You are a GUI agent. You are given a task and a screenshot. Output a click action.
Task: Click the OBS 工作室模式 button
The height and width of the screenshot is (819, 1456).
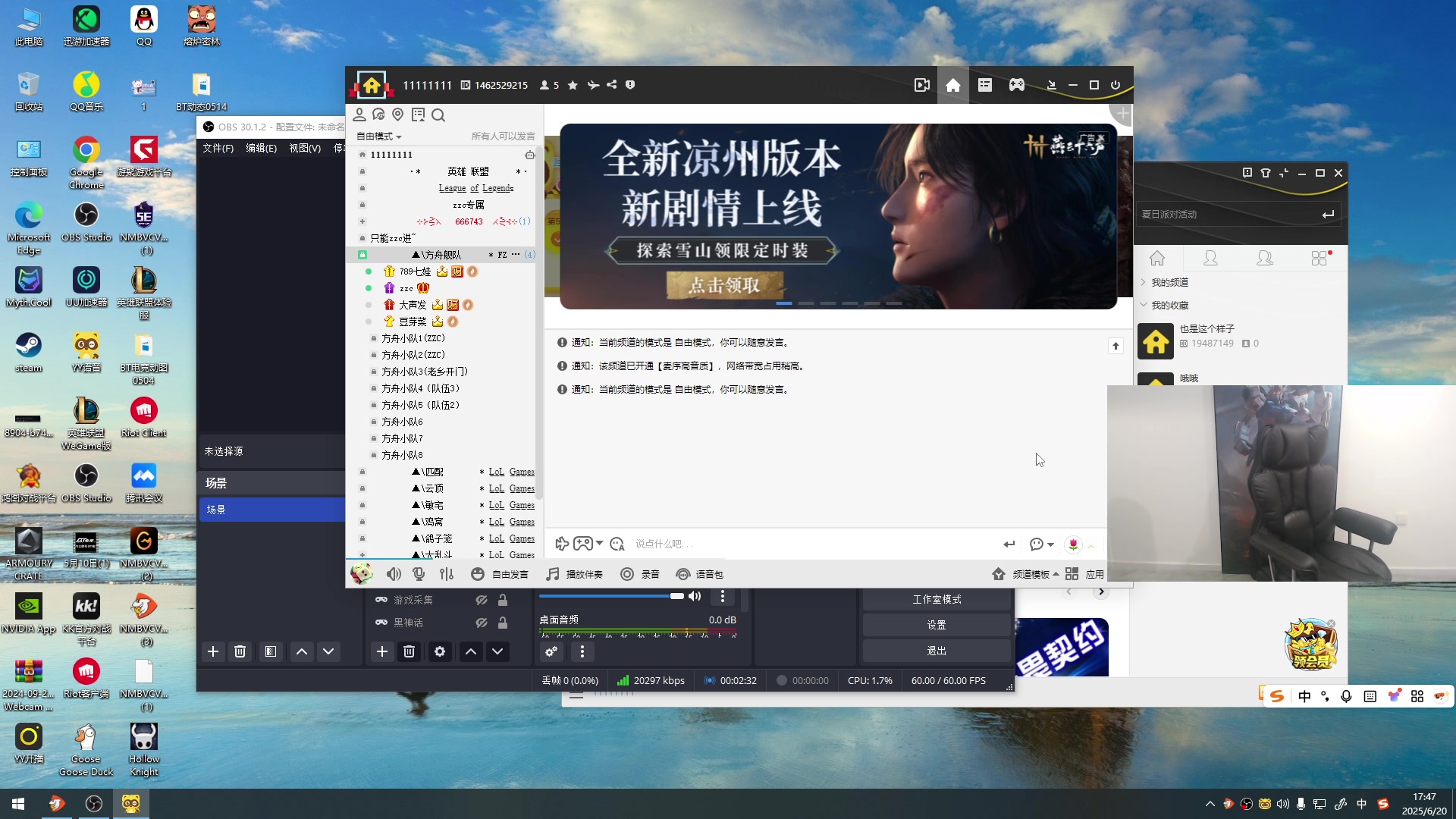pyautogui.click(x=937, y=599)
